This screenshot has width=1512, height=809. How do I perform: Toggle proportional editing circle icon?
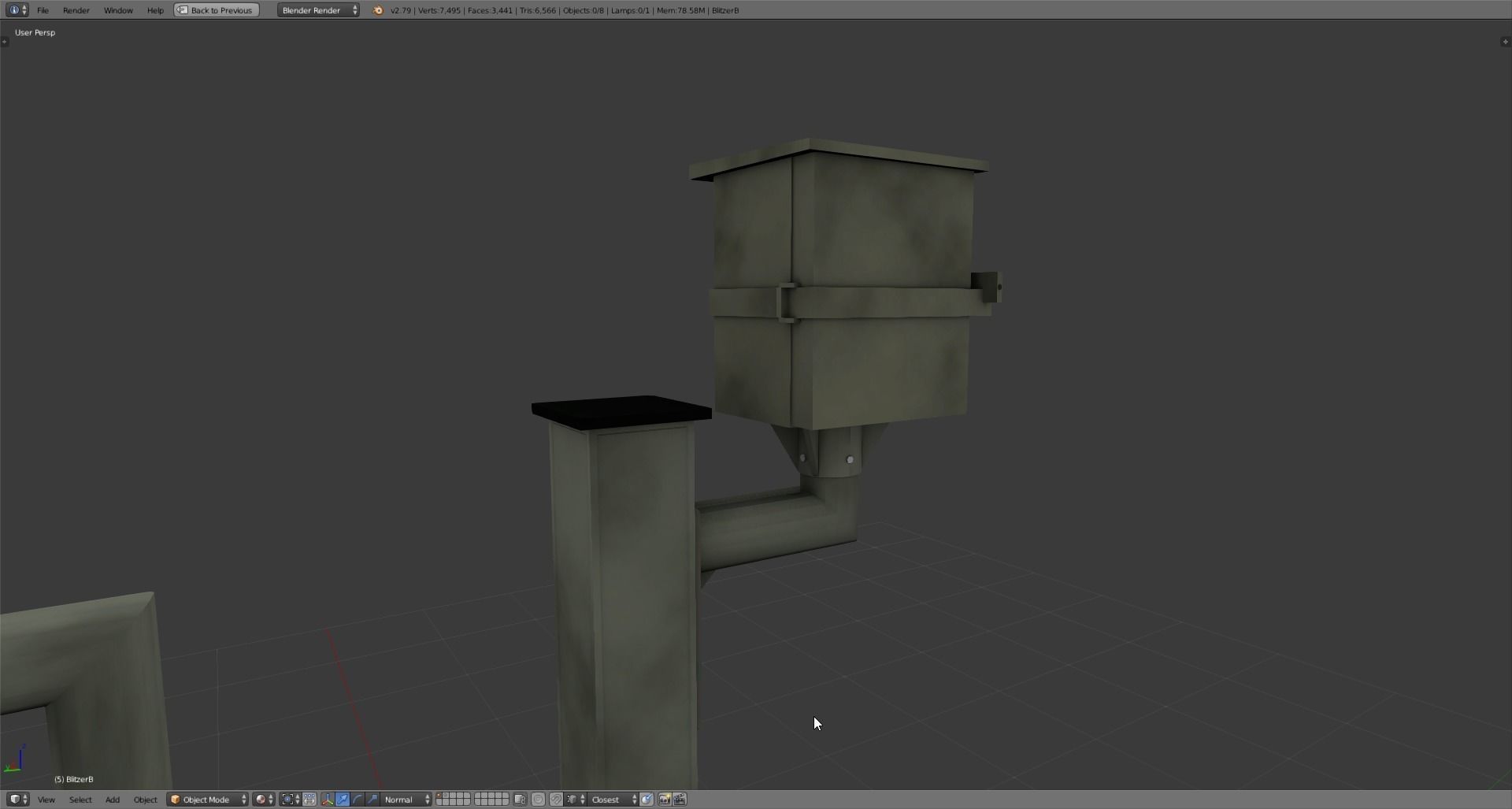(539, 800)
